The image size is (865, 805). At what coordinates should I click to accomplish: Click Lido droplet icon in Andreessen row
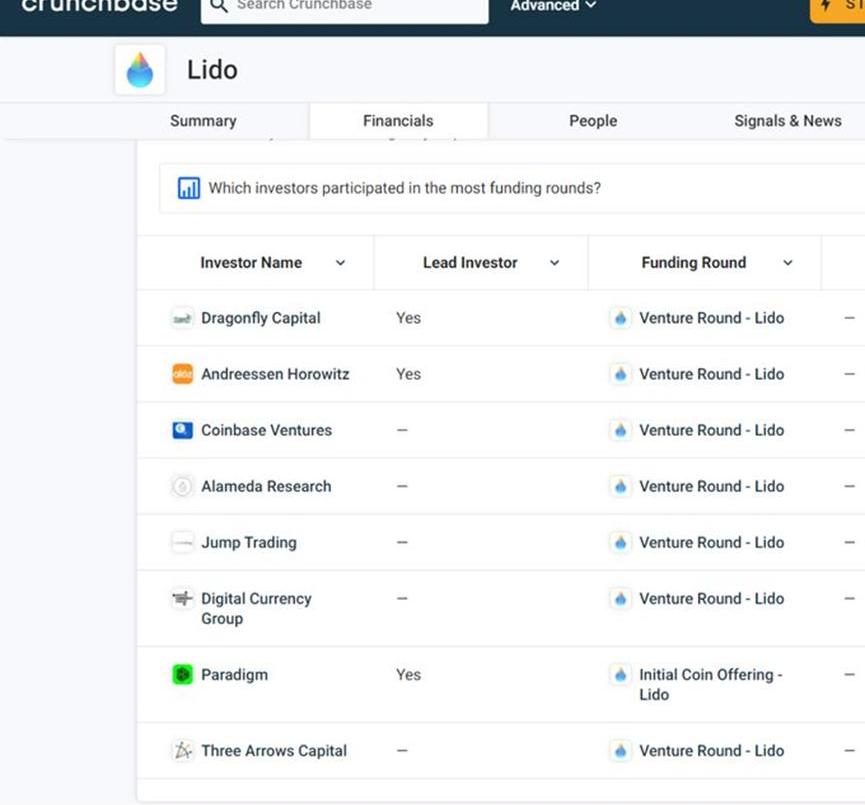click(x=621, y=374)
